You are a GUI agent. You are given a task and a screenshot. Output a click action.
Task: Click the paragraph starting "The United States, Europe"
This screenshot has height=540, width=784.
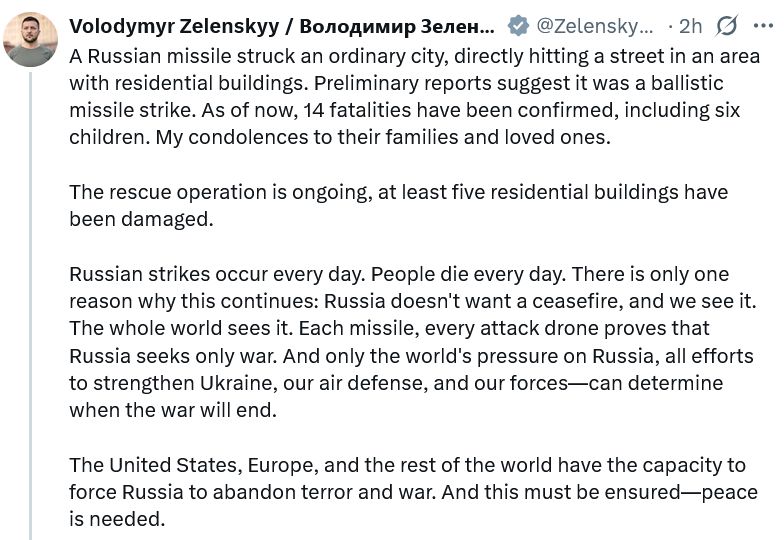tap(400, 492)
